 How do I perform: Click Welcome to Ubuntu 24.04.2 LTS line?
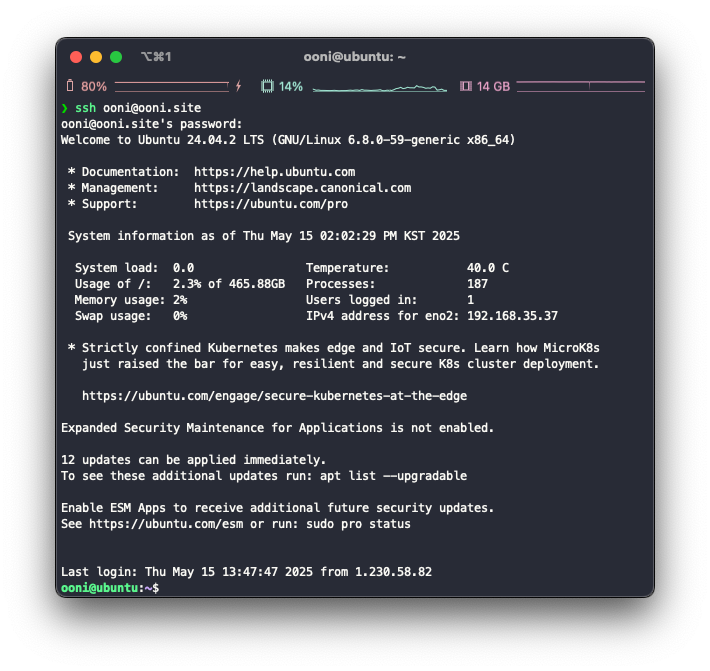pos(288,140)
